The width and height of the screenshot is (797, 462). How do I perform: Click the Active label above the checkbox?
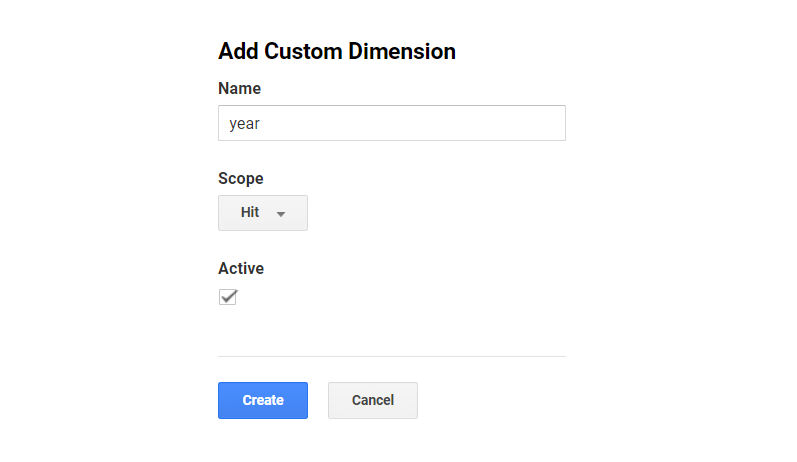[241, 268]
